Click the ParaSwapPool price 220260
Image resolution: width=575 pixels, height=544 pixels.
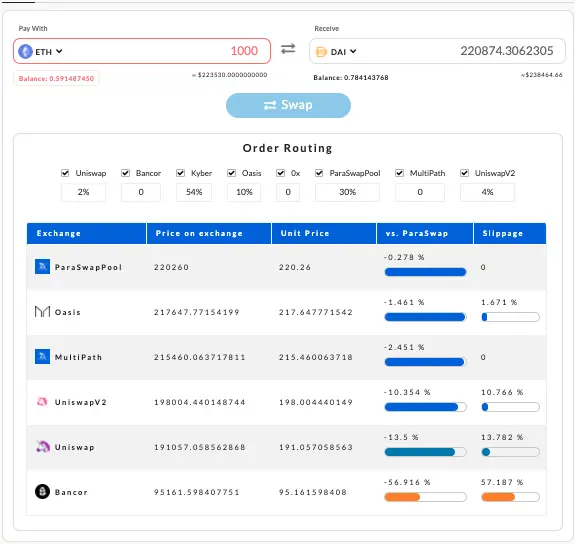click(x=171, y=267)
